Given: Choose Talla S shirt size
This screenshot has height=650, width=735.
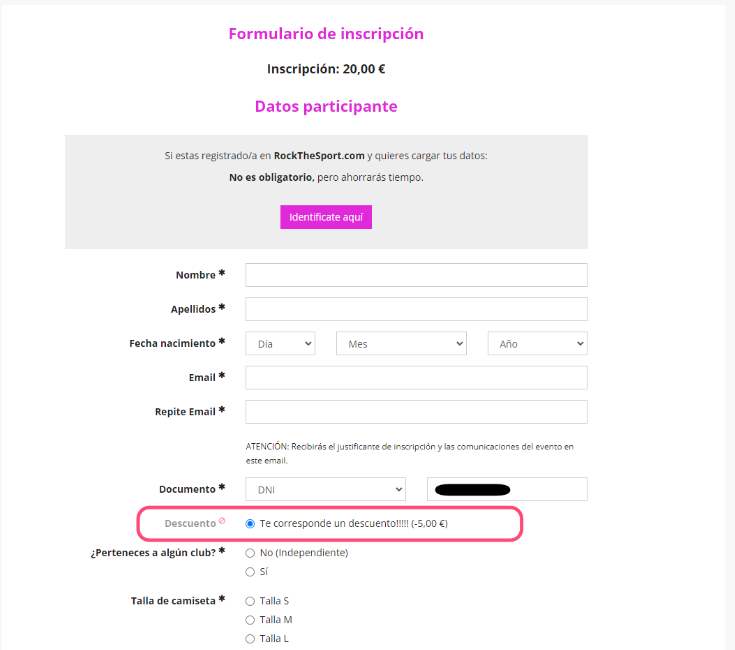Looking at the screenshot, I should [x=250, y=601].
